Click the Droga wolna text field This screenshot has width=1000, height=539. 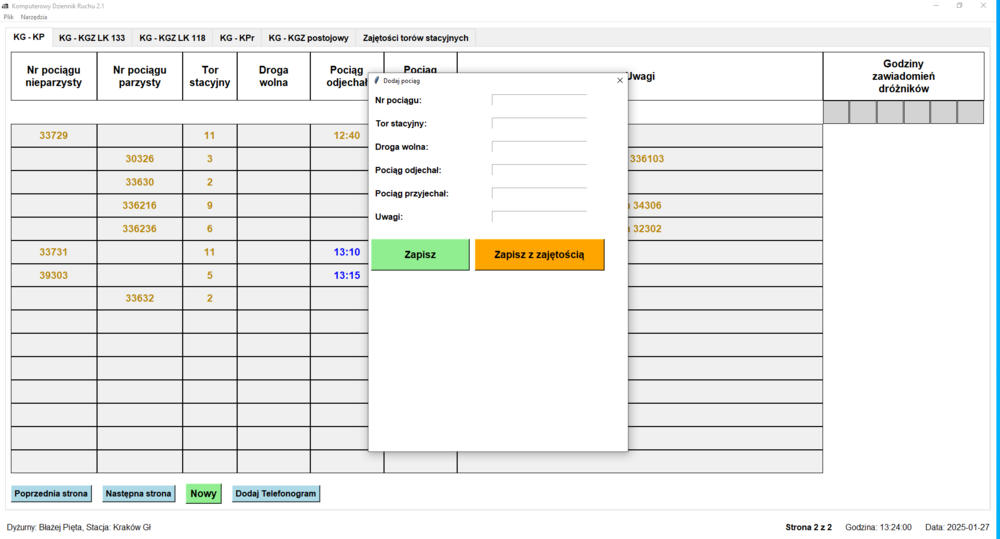click(x=539, y=146)
